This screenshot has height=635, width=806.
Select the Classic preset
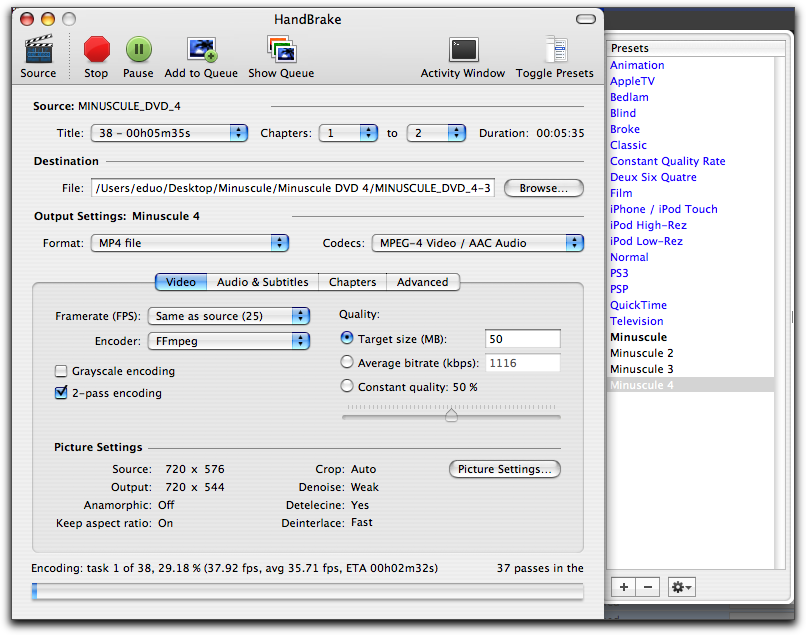point(690,145)
